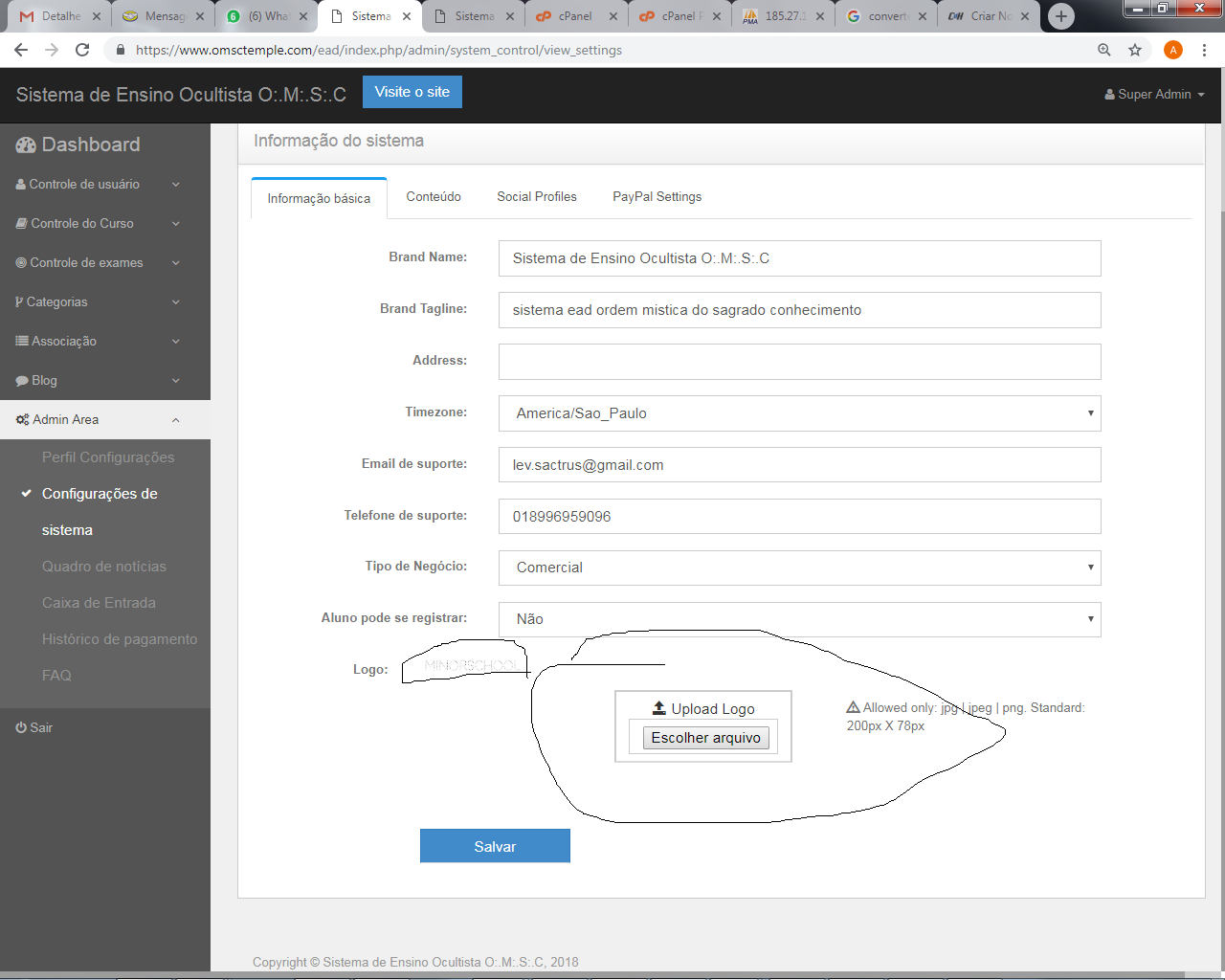1225x980 pixels.
Task: Switch to the first cPanel browser tab
Action: [576, 16]
